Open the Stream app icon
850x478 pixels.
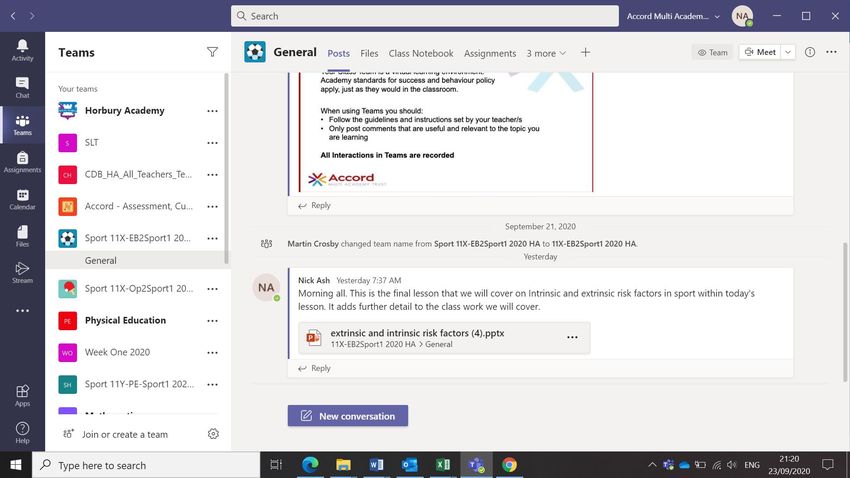[x=22, y=273]
